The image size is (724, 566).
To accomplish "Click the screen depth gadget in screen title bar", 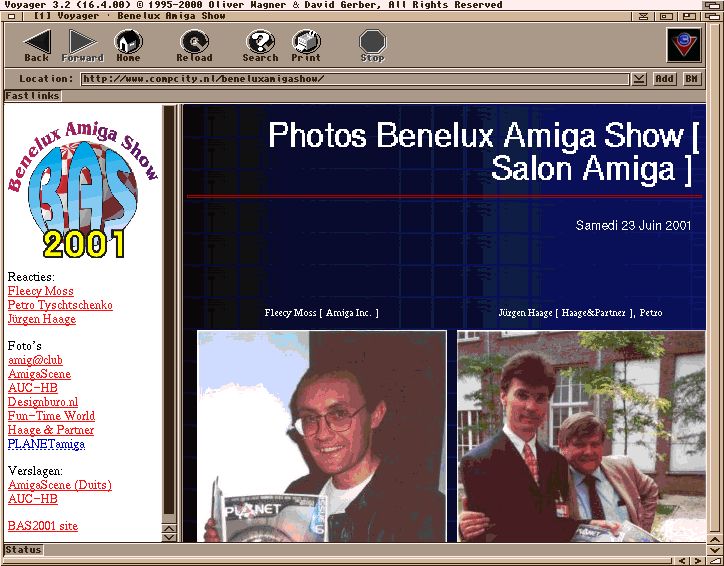I will click(712, 5).
